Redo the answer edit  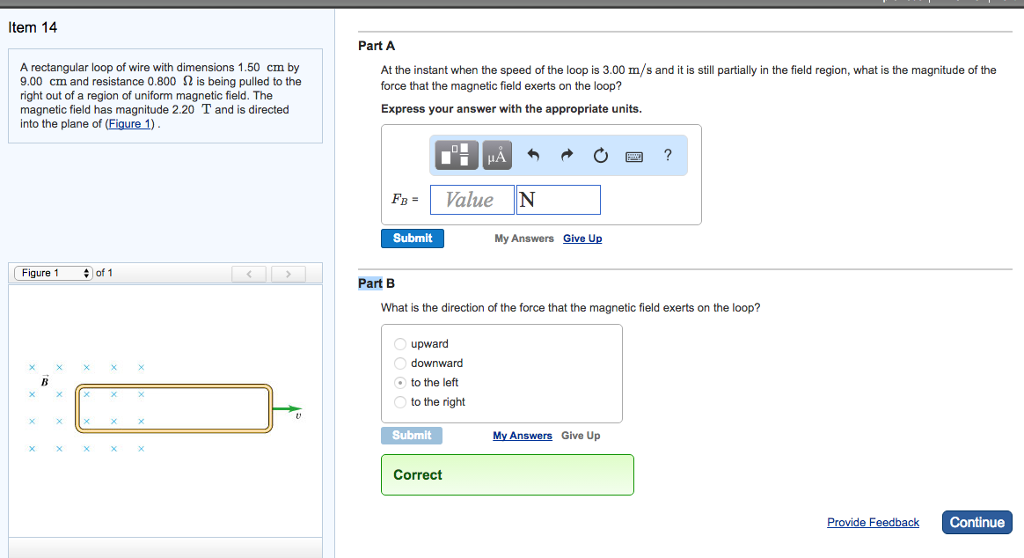(x=567, y=156)
